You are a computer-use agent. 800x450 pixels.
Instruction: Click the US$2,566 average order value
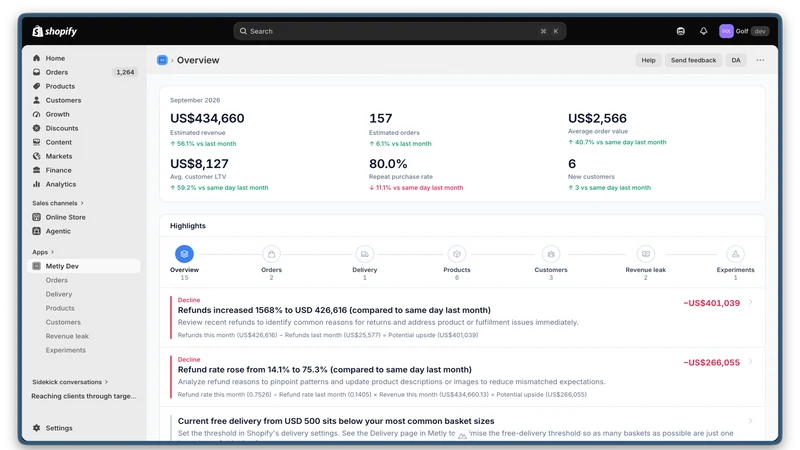click(x=597, y=118)
